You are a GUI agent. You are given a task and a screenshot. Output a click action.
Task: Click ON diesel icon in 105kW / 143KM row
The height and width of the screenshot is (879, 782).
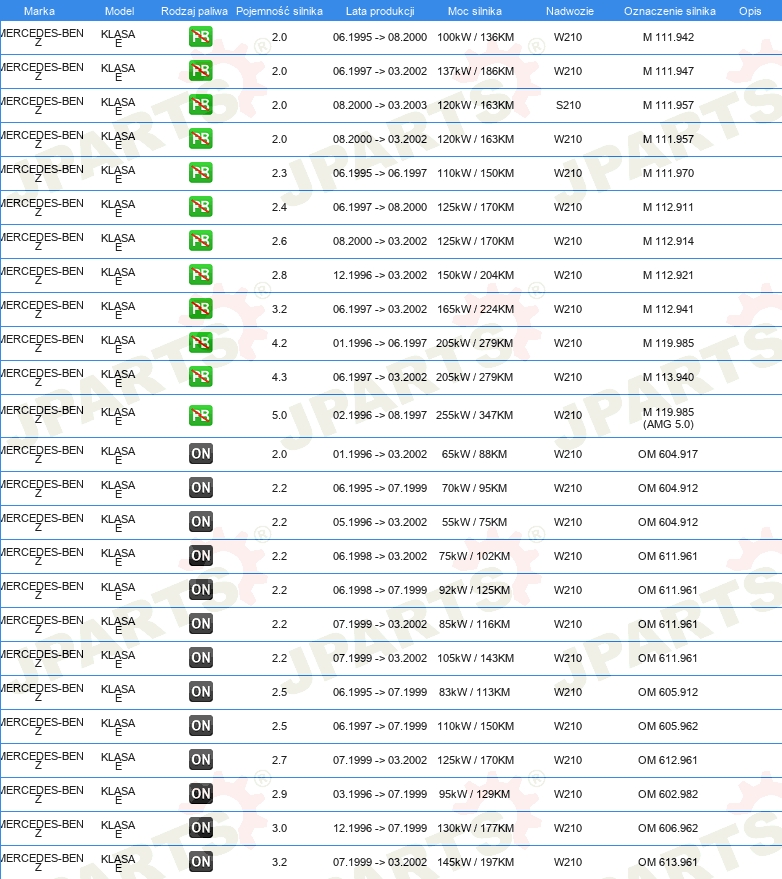(x=201, y=658)
